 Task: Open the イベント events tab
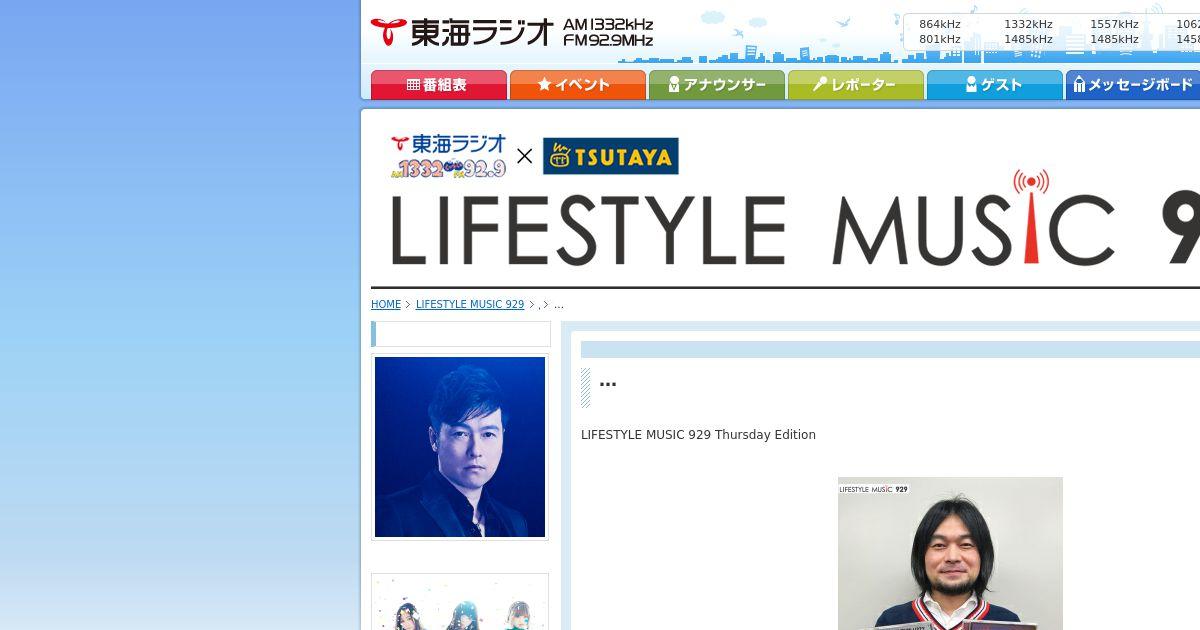tap(577, 85)
